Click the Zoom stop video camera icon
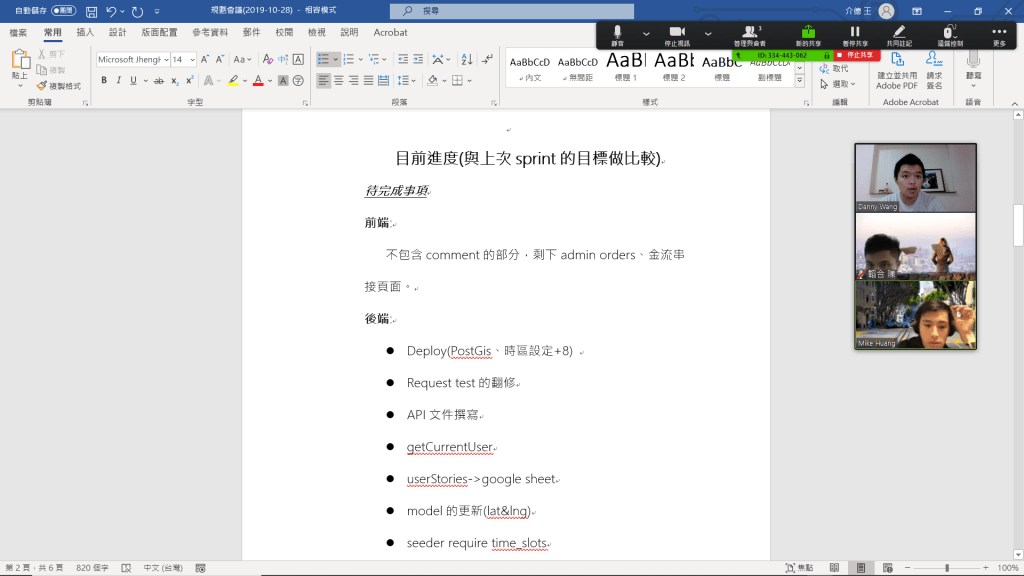The width and height of the screenshot is (1024, 576). coord(677,33)
